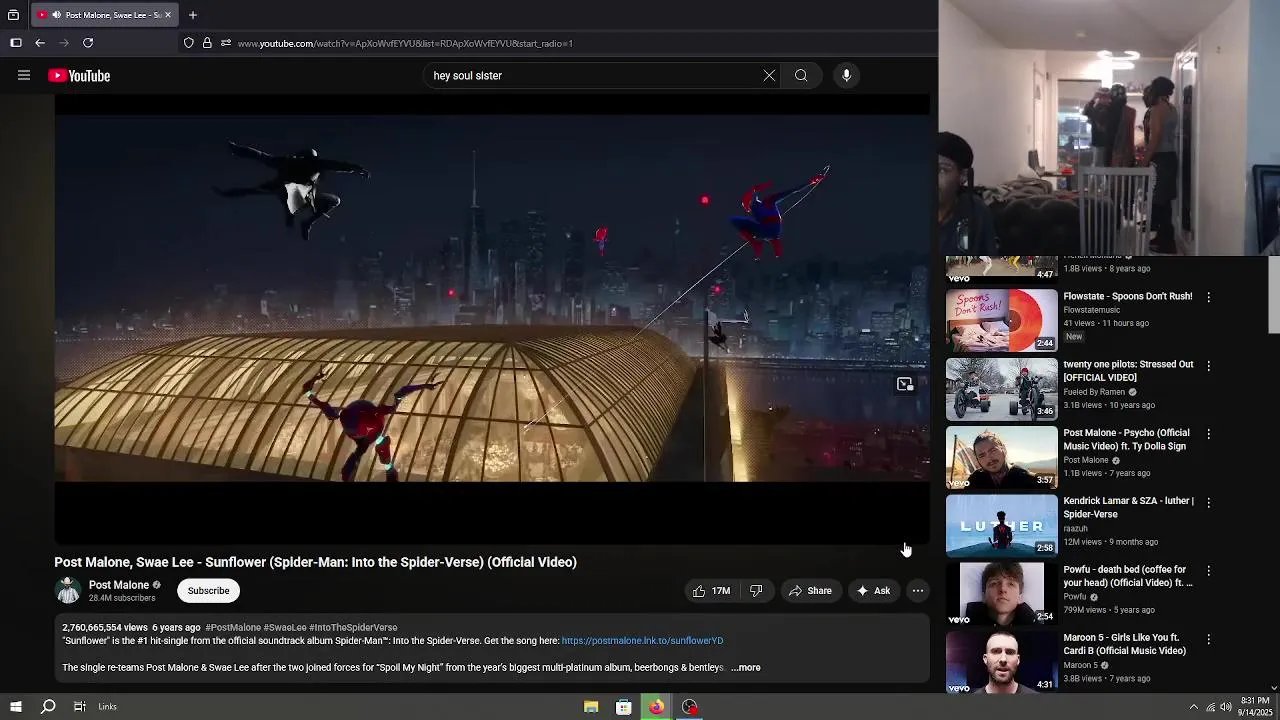Share the Sunflower video
The width and height of the screenshot is (1280, 720).
coord(810,591)
